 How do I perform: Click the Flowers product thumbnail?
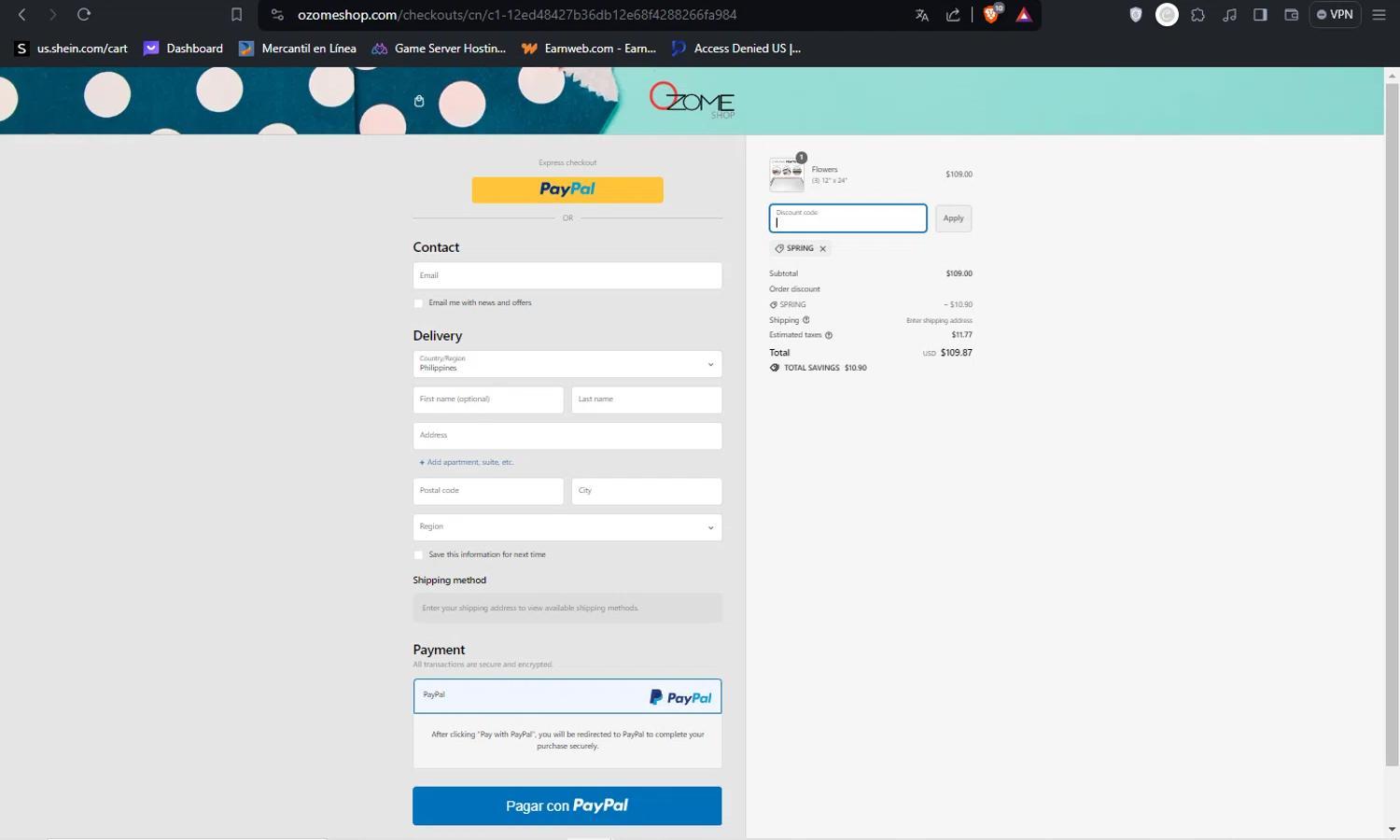(x=787, y=174)
